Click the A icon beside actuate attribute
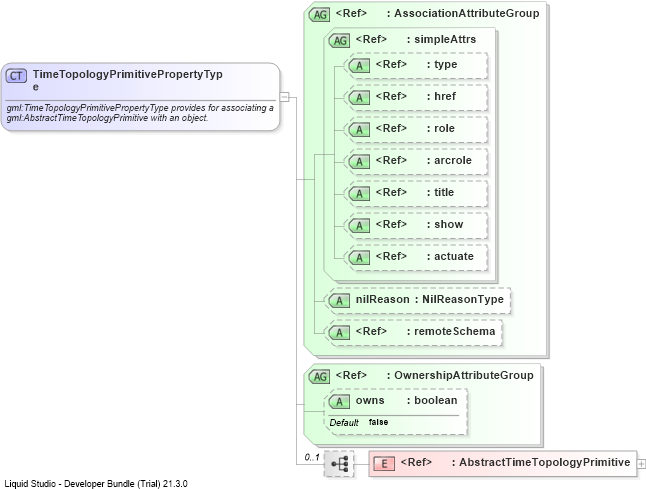This screenshot has width=646, height=489. point(359,257)
